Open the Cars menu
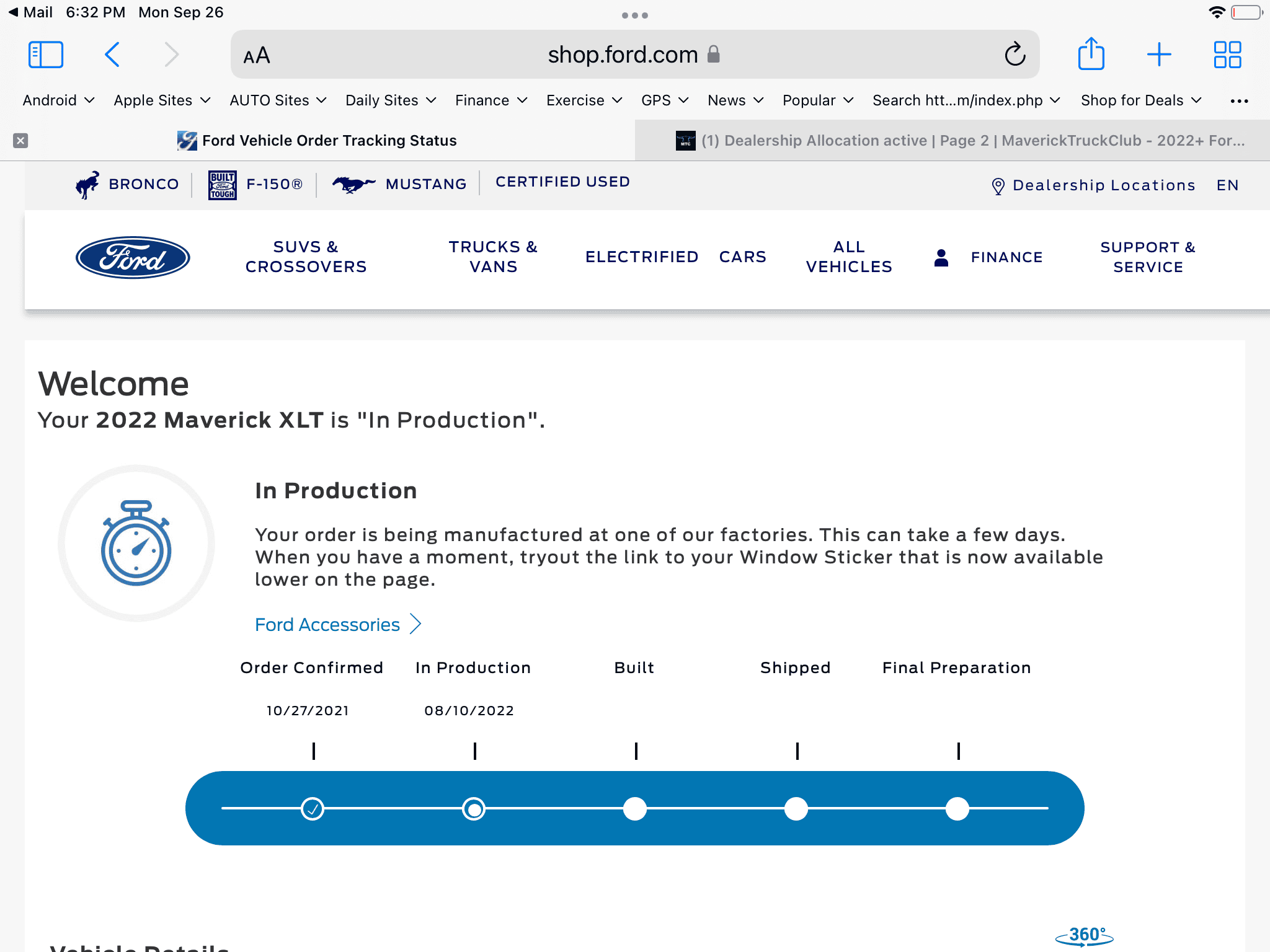This screenshot has width=1270, height=952. coord(743,257)
